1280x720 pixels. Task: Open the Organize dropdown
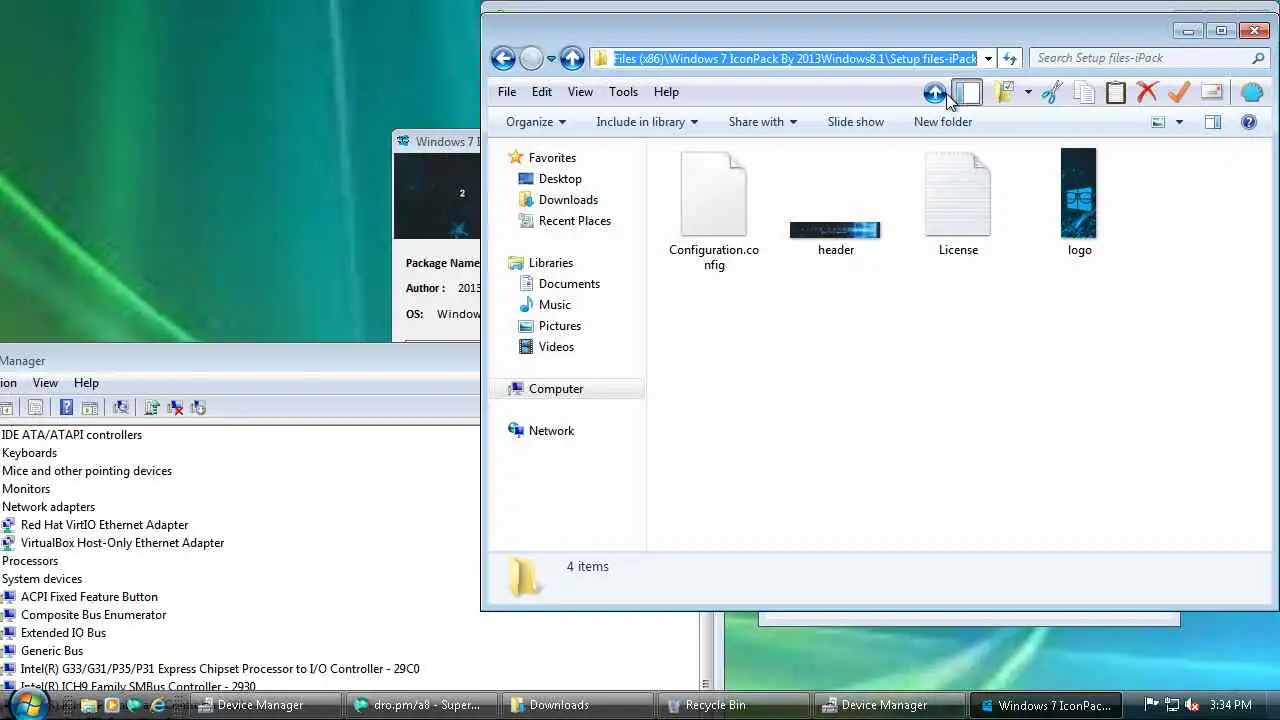[x=536, y=122]
